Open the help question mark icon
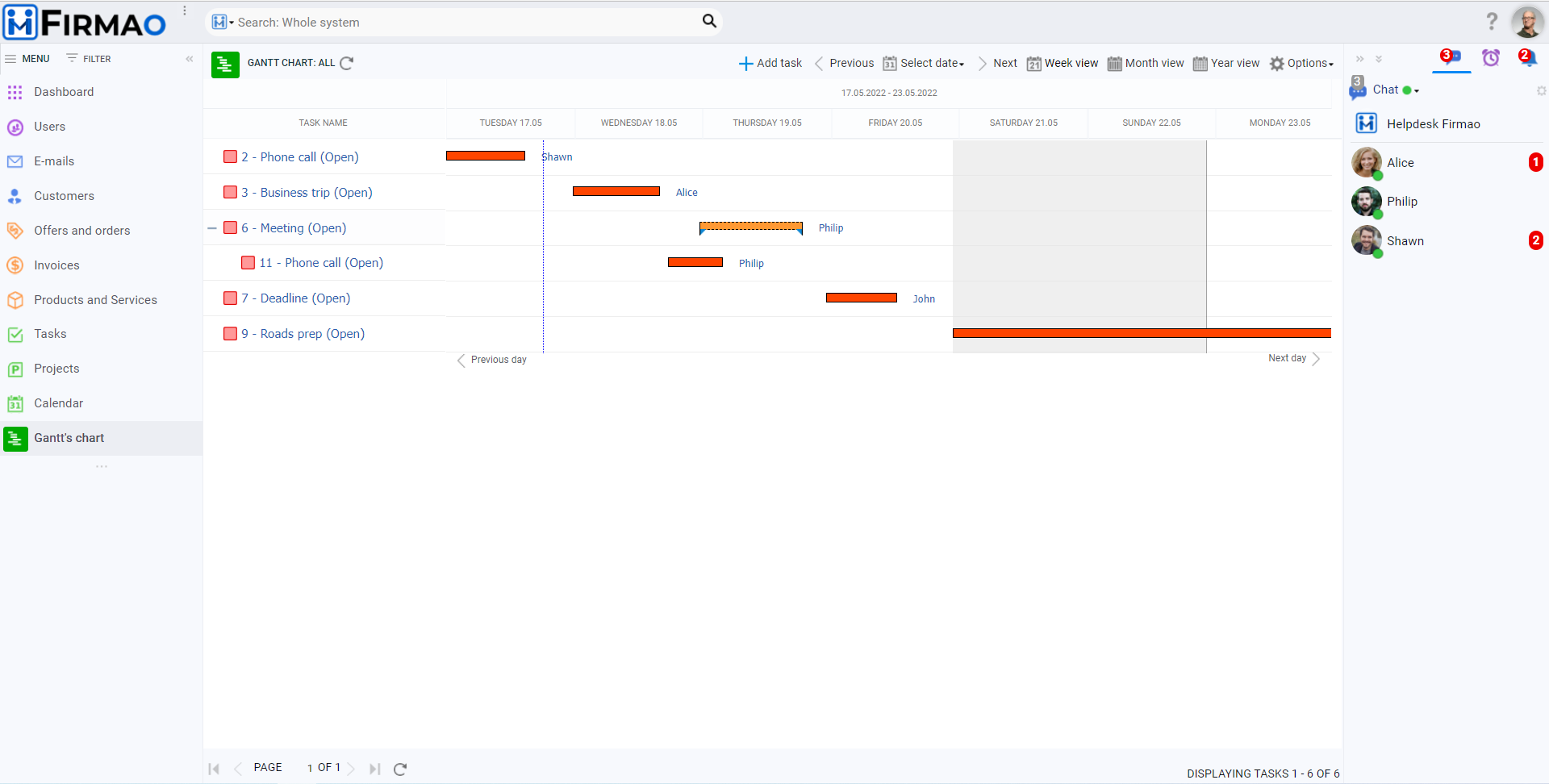The height and width of the screenshot is (784, 1549). (1492, 21)
